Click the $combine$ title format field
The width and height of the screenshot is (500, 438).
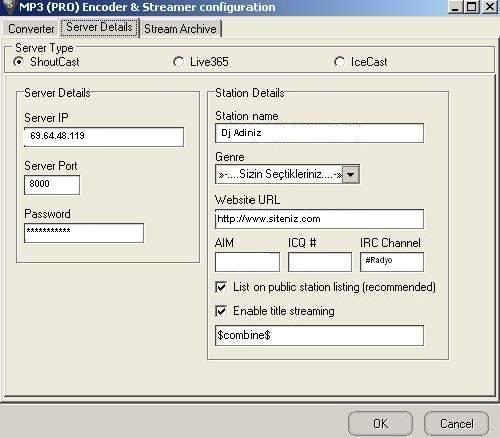coord(319,335)
